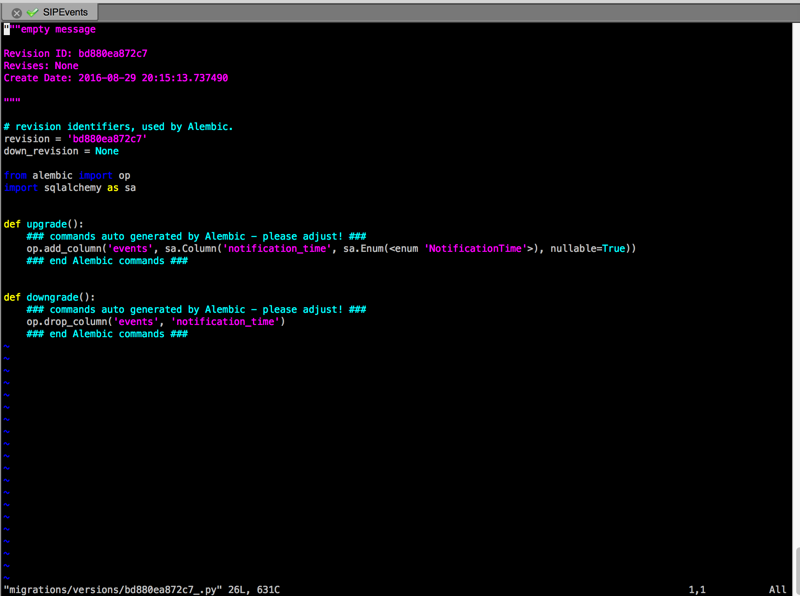Click the "# revision identifiers, used by Alembic." comment
This screenshot has width=800, height=596.
(x=118, y=127)
